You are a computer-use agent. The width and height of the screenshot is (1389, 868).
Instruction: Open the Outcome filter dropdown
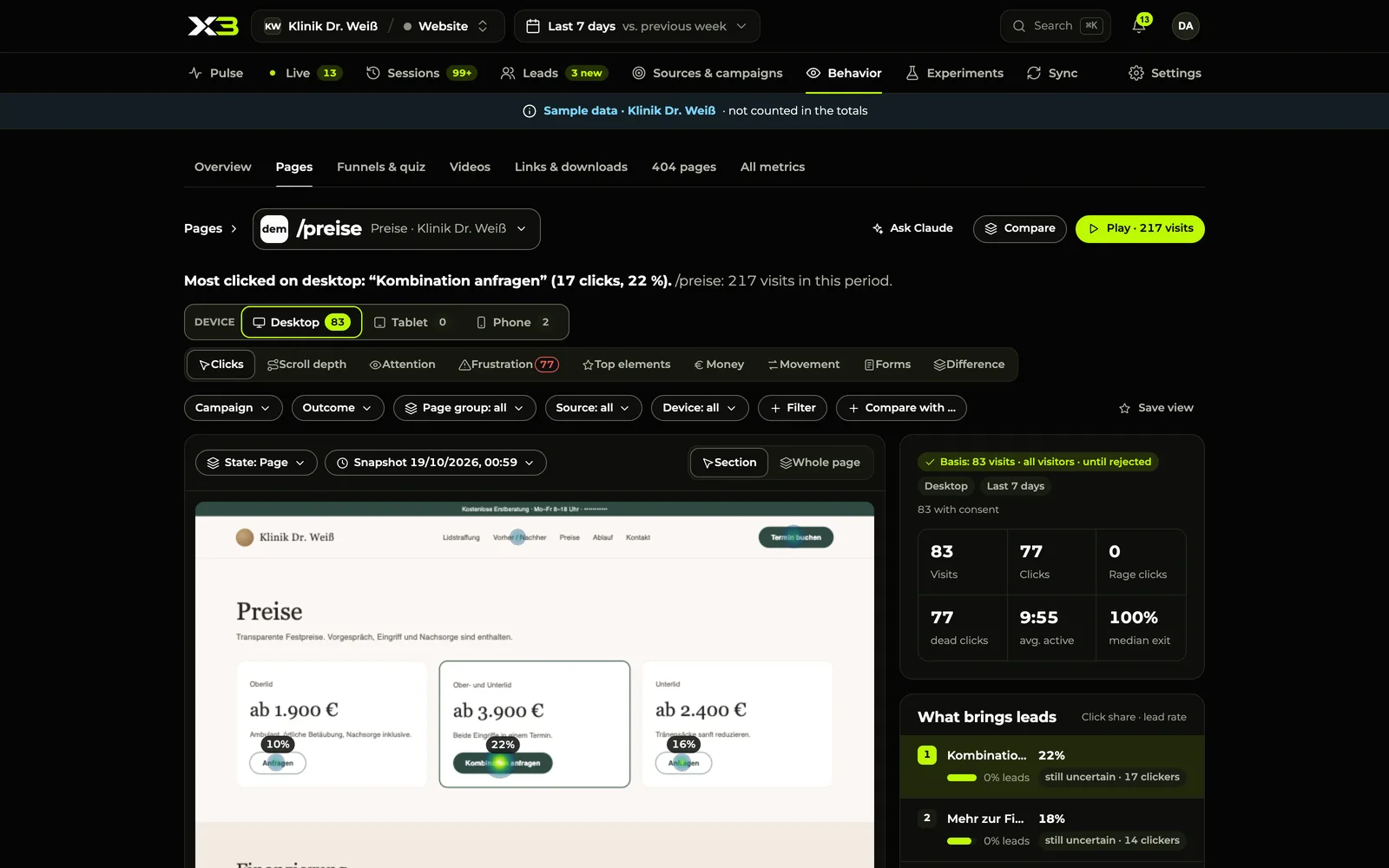(x=338, y=408)
